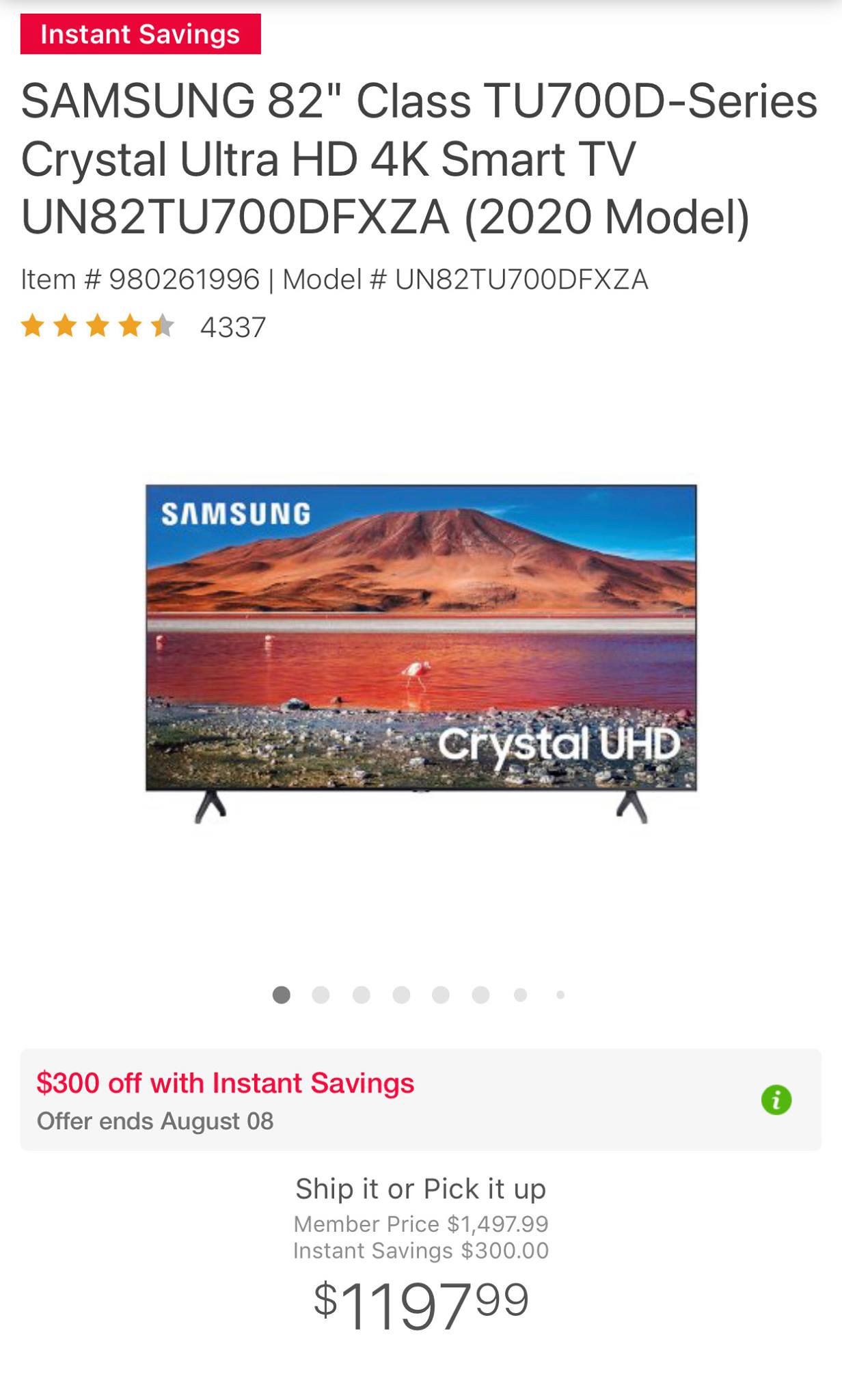Switch to the third carousel dot
842x1400 pixels.
pos(361,995)
